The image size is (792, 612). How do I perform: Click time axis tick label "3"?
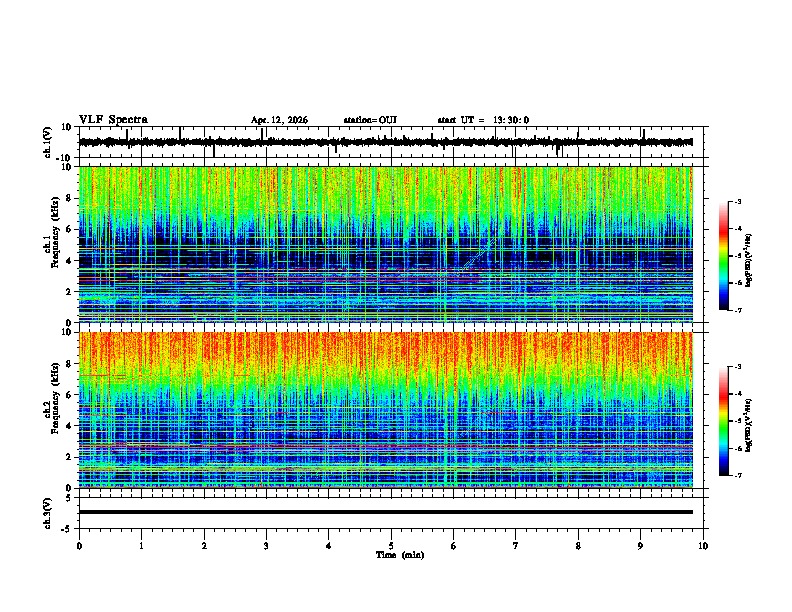(266, 546)
